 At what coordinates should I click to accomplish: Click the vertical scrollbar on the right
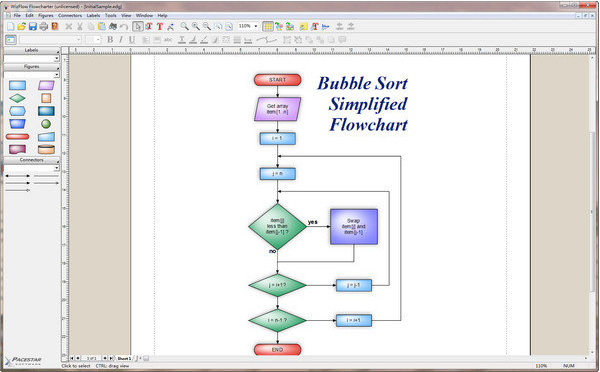coord(592,207)
